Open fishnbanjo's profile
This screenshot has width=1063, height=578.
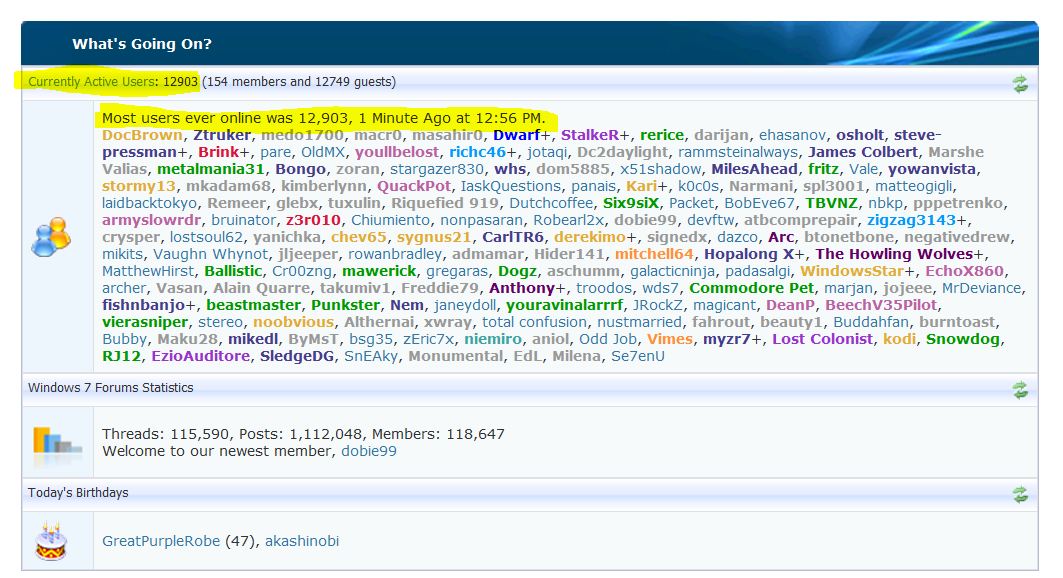144,305
